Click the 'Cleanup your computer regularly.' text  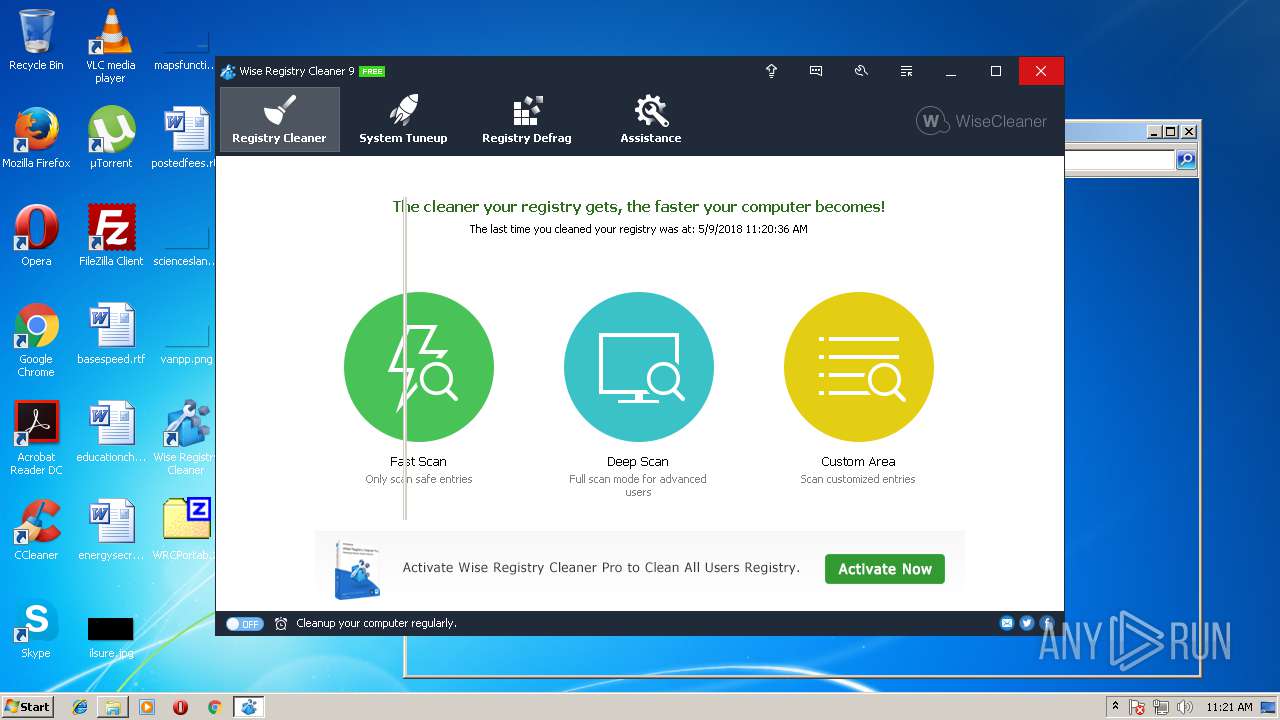click(x=377, y=623)
